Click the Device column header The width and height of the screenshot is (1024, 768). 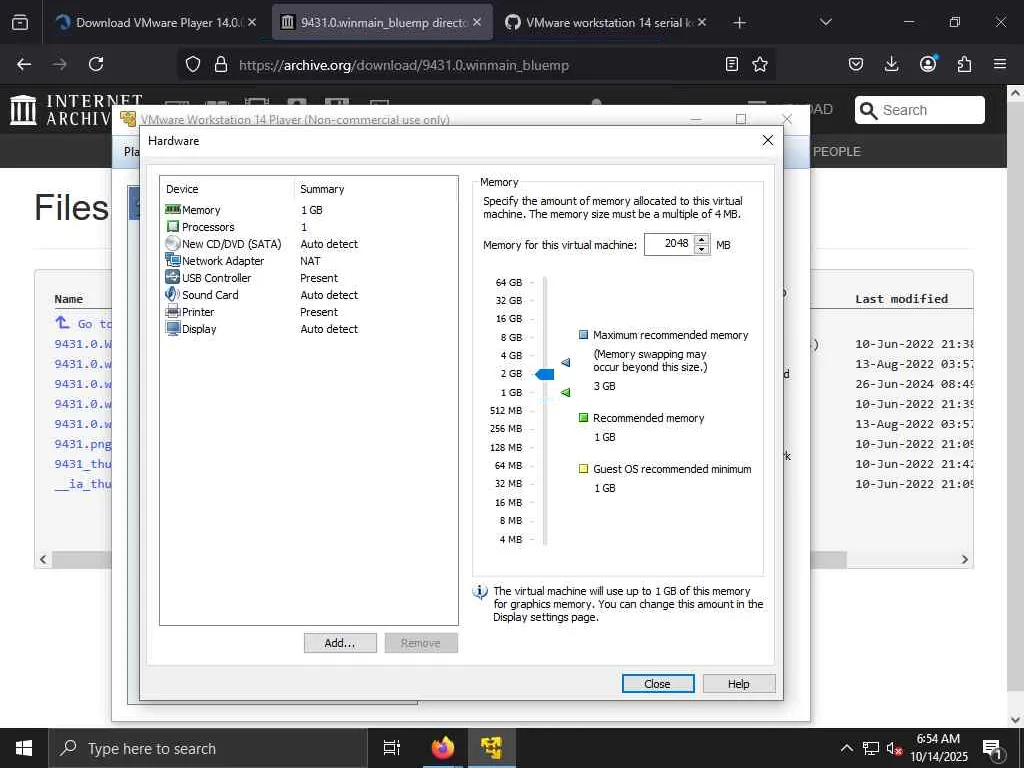point(182,189)
